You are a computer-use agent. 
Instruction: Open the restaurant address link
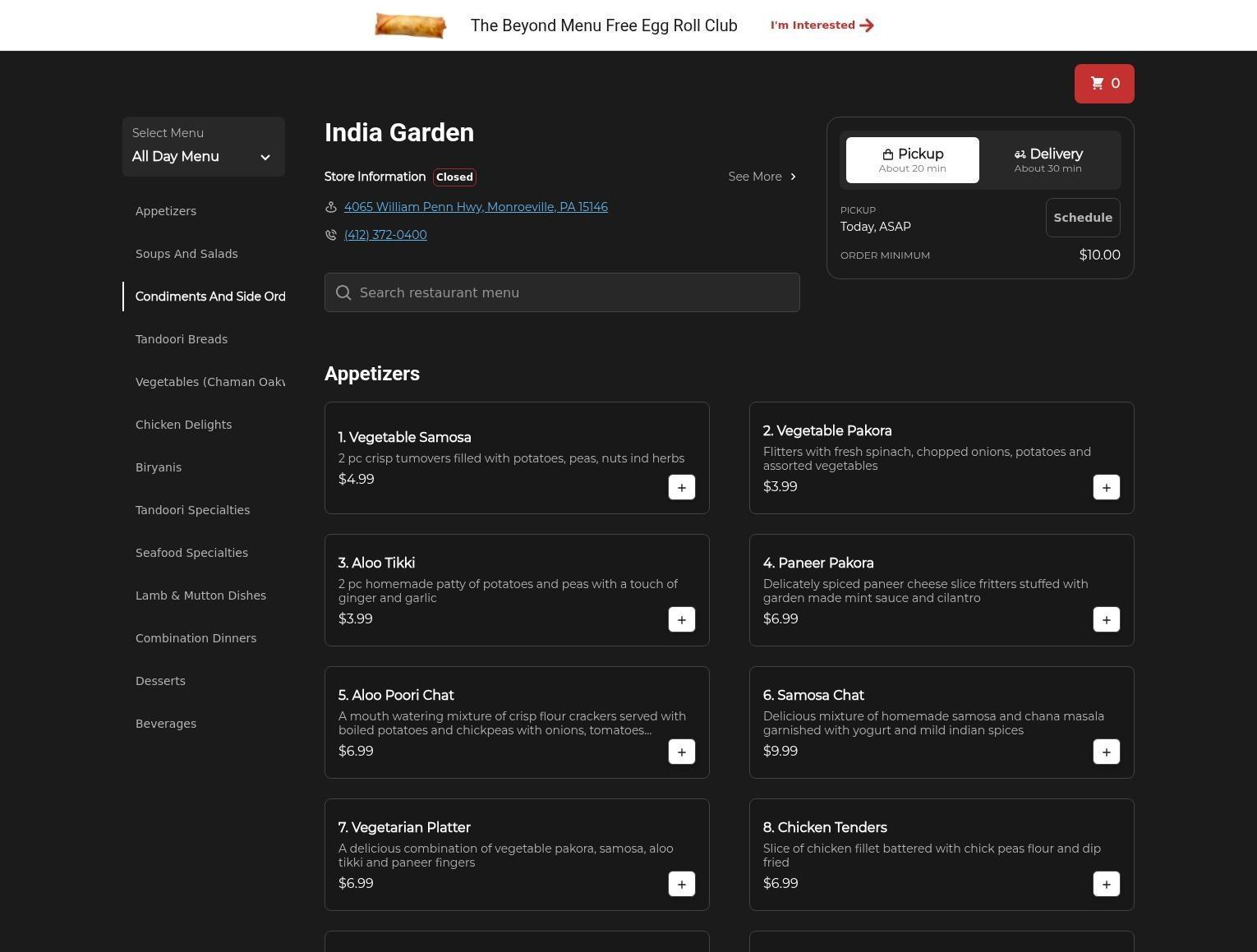click(476, 207)
